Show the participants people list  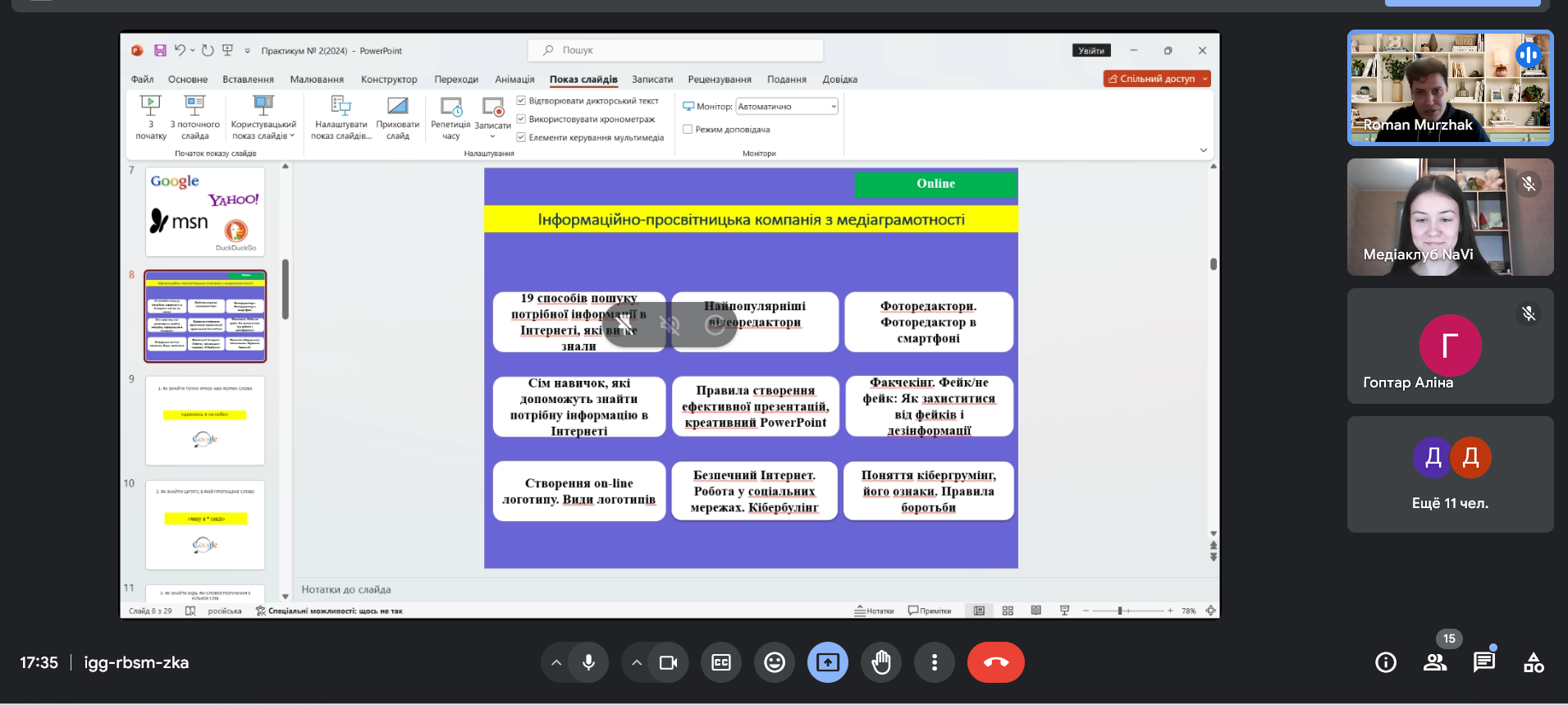tap(1435, 662)
